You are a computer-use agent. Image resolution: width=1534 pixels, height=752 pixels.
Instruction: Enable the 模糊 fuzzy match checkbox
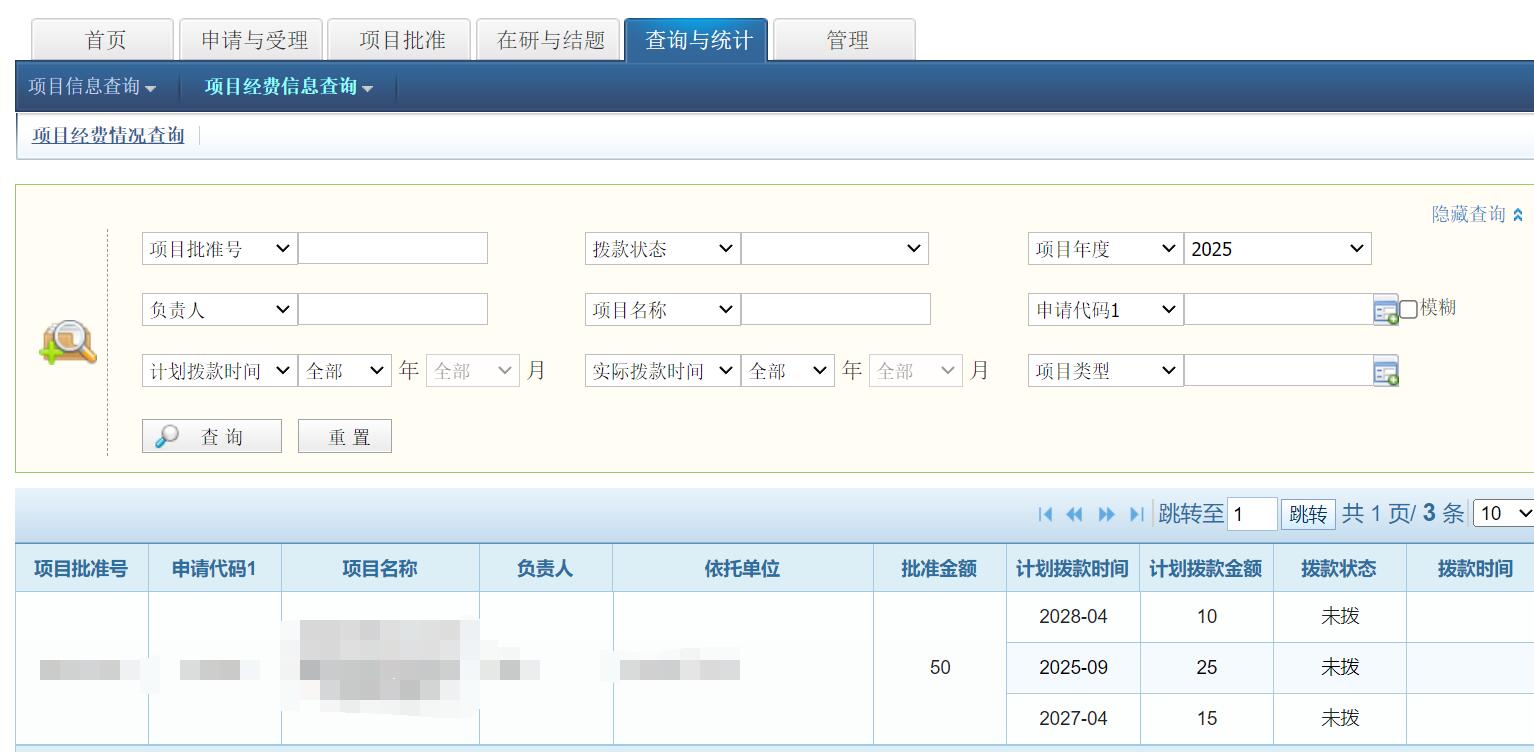pos(1408,309)
